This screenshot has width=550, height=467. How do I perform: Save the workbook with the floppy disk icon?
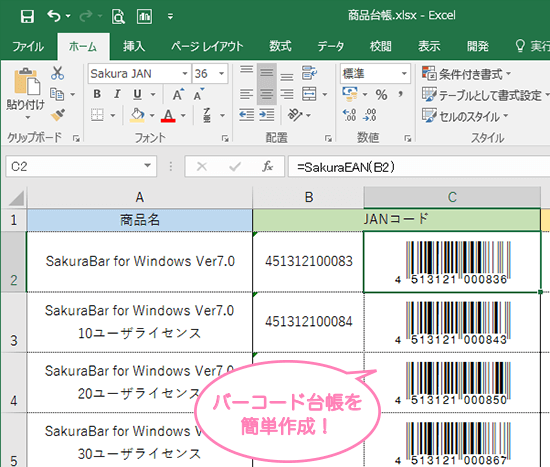click(27, 16)
